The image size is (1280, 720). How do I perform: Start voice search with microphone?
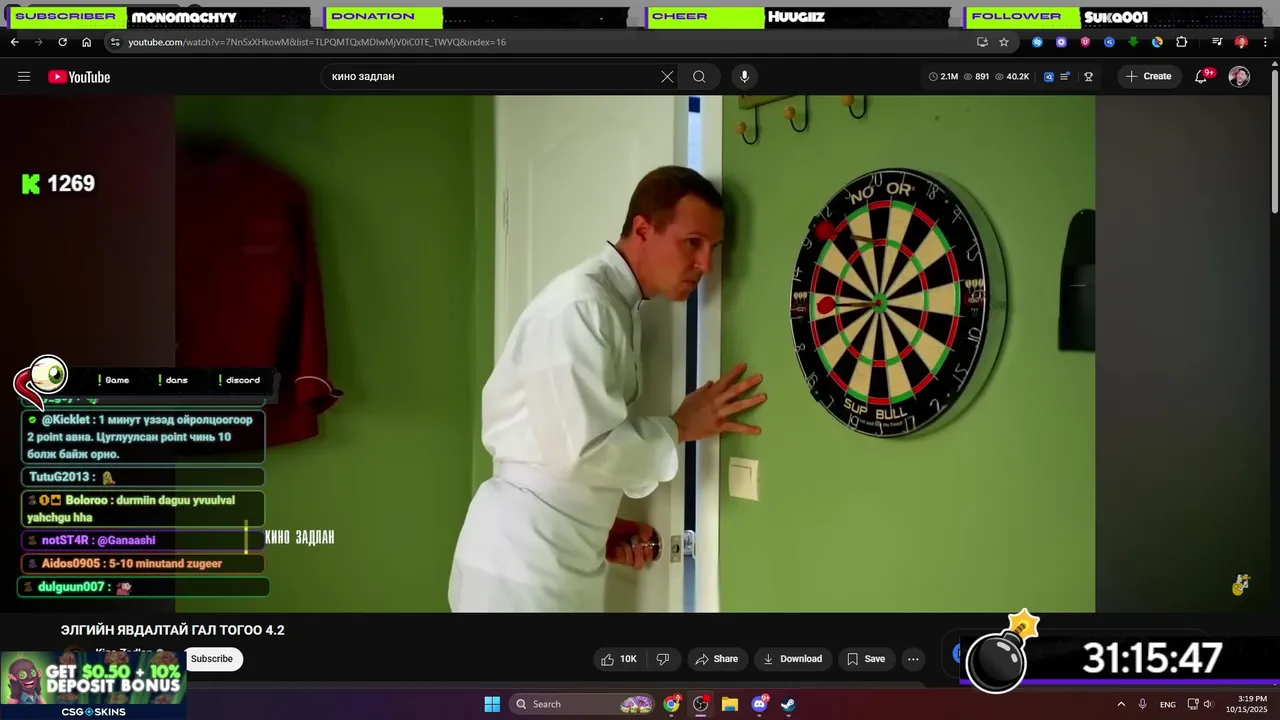744,77
